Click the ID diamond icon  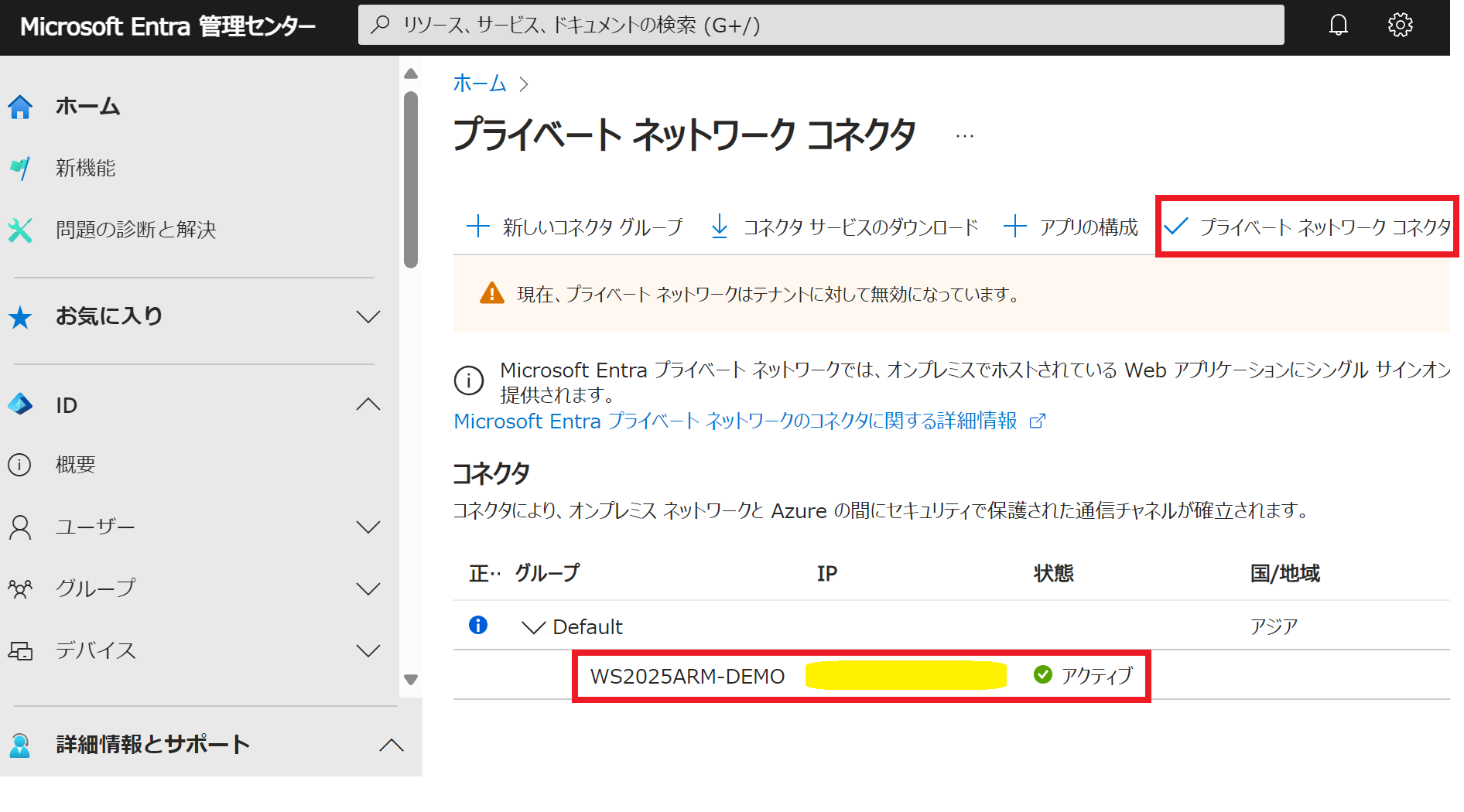[20, 404]
